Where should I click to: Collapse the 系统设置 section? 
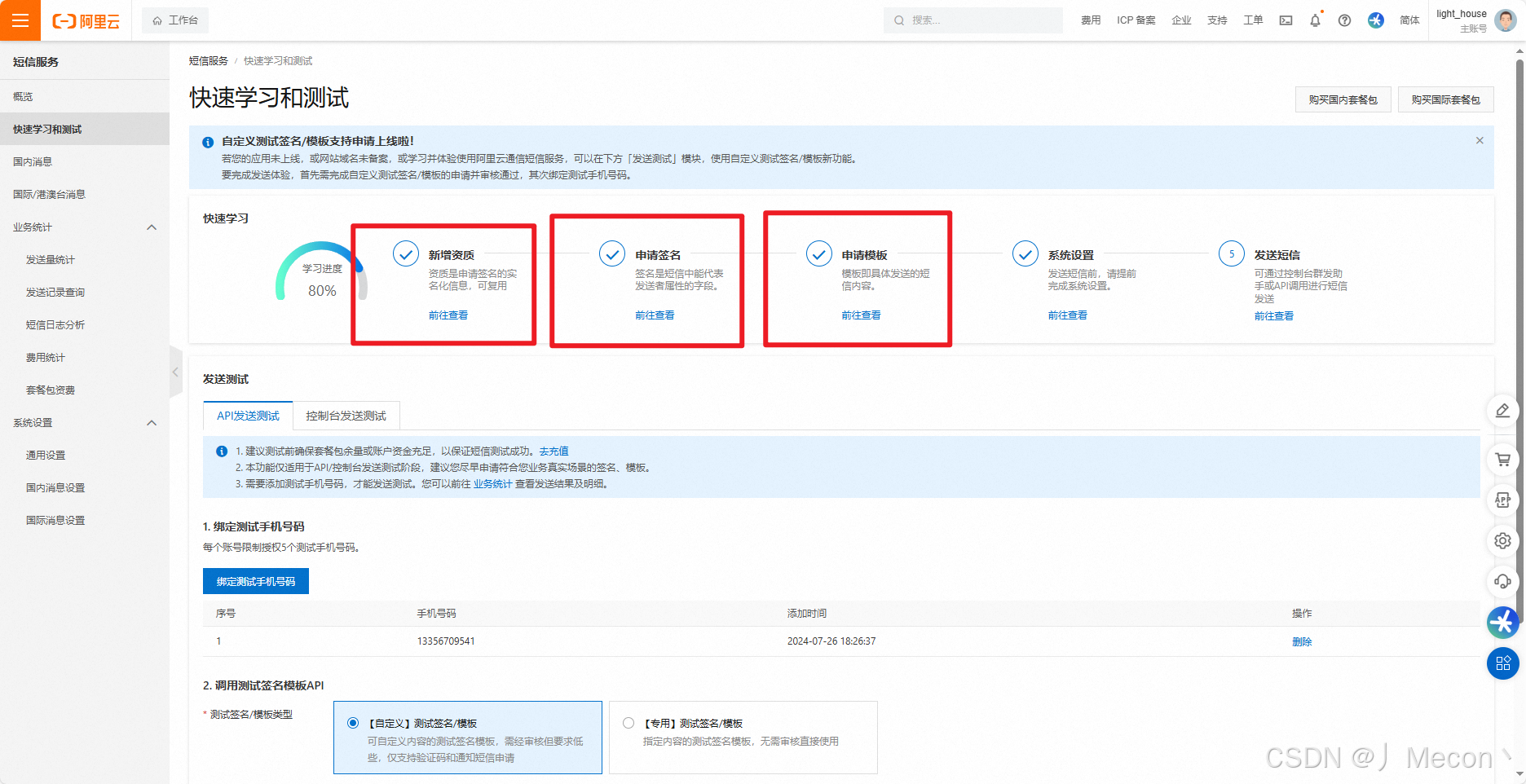pos(152,422)
